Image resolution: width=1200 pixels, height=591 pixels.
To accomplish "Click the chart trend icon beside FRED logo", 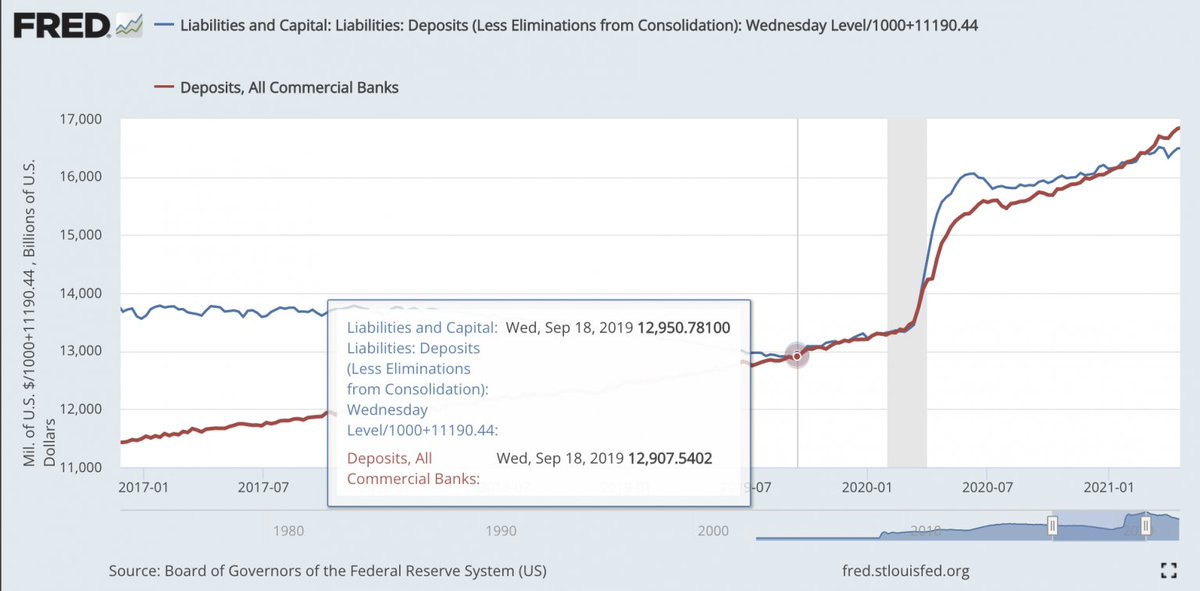I will (129, 25).
